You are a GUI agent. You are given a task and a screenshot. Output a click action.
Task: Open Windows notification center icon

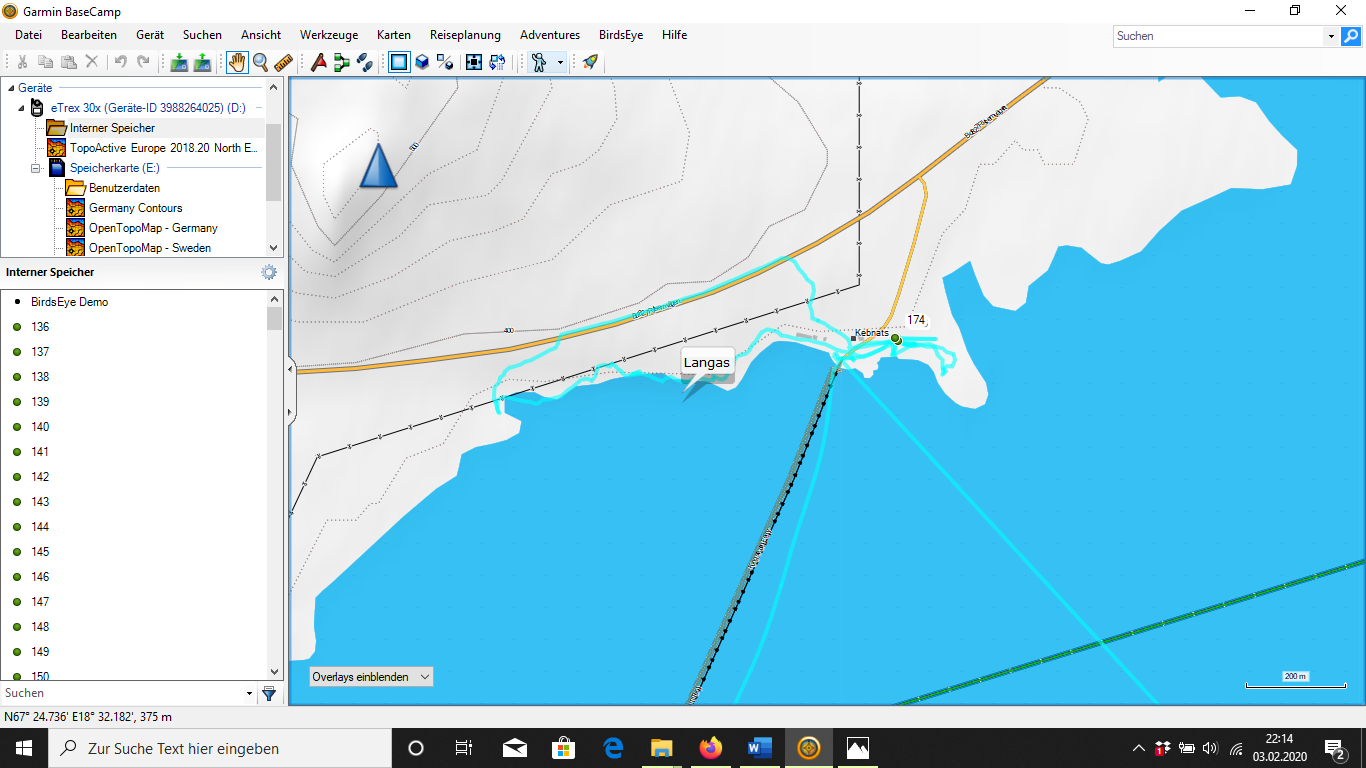1334,748
